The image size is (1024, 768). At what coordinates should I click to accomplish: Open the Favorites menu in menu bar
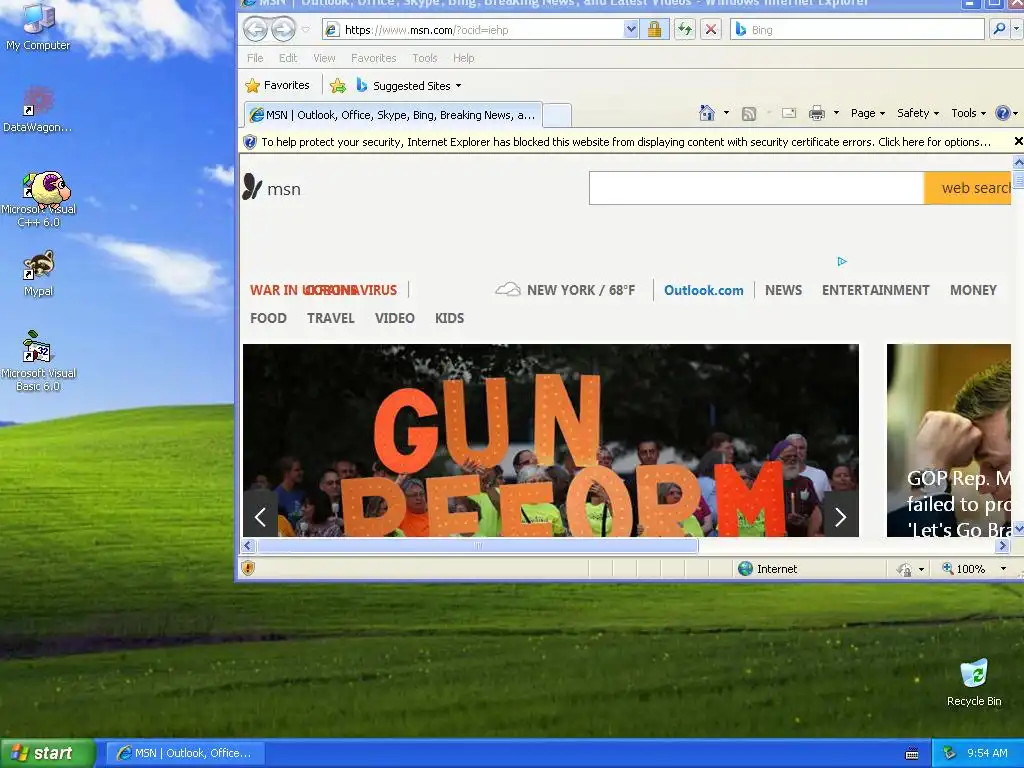tap(374, 58)
